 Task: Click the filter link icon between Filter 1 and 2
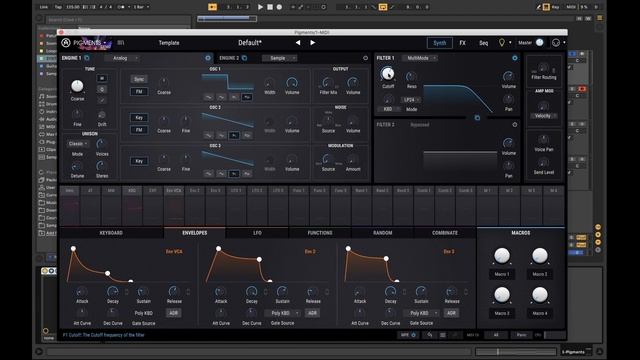click(477, 118)
